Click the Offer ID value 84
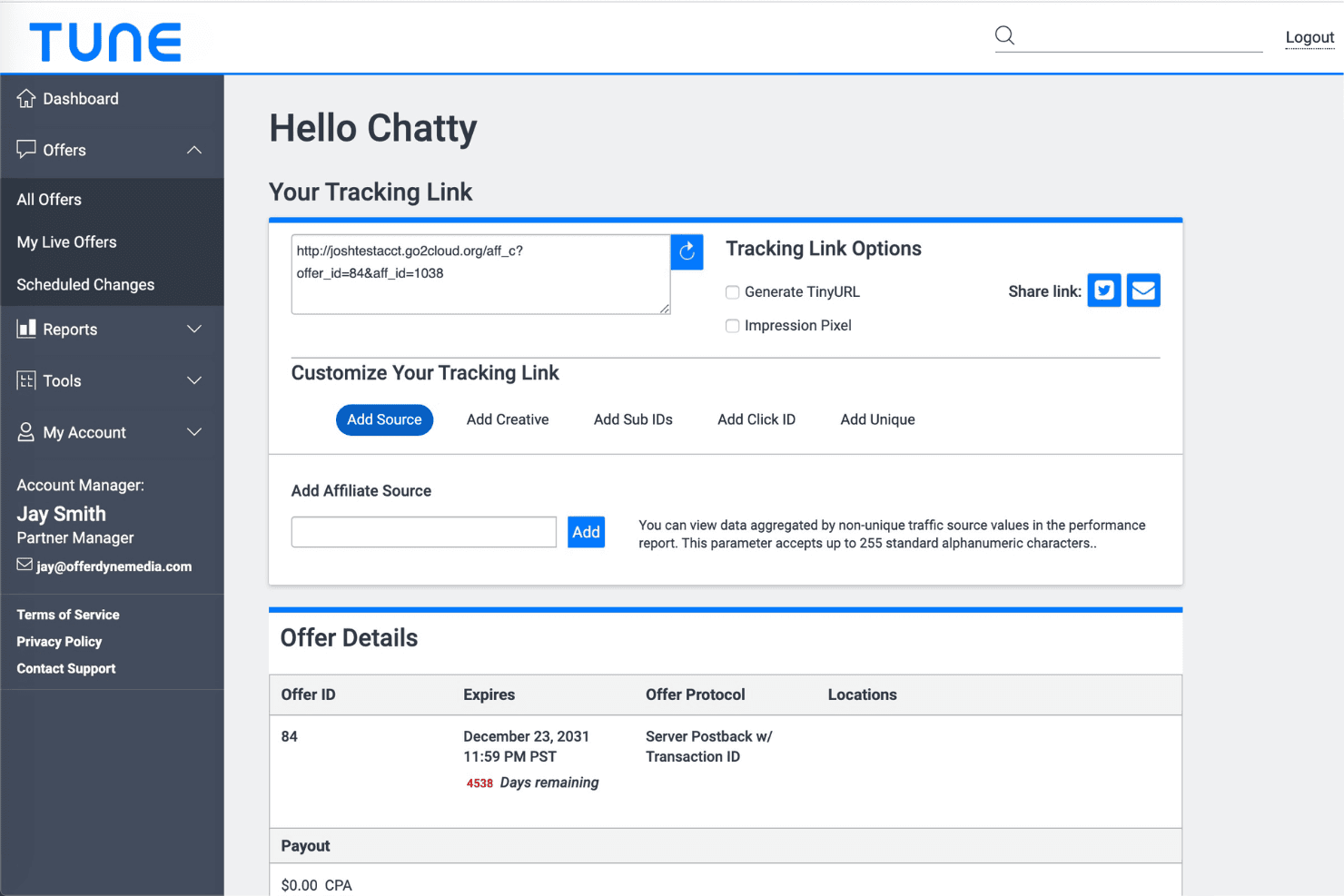The image size is (1344, 896). coord(290,736)
